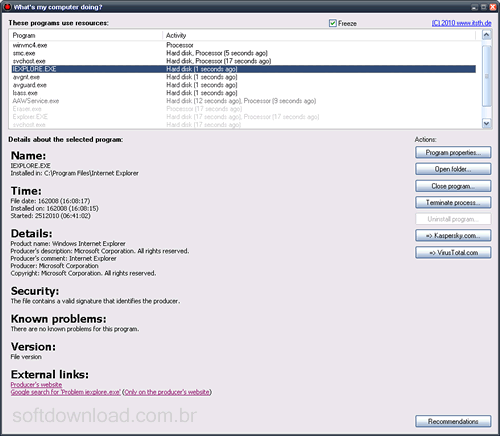Select the winvnc4.exe row
The image size is (500, 436).
pos(244,45)
